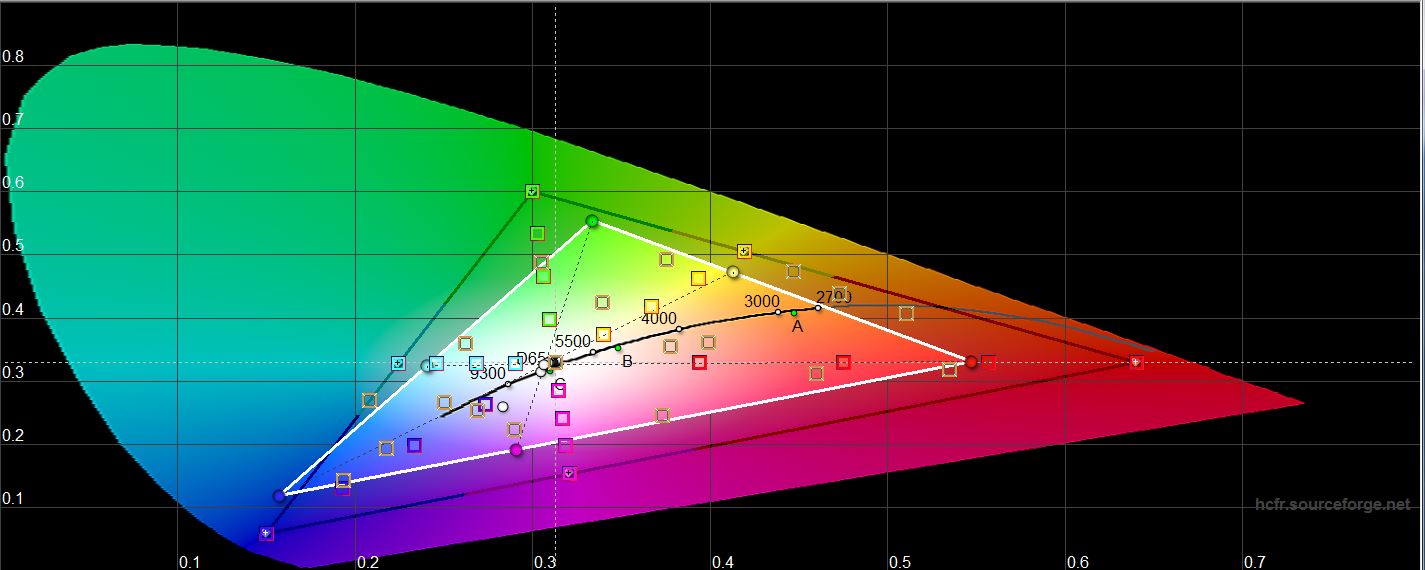Click the green illuminant A dot on the curve
Image resolution: width=1425 pixels, height=570 pixels.
(794, 313)
